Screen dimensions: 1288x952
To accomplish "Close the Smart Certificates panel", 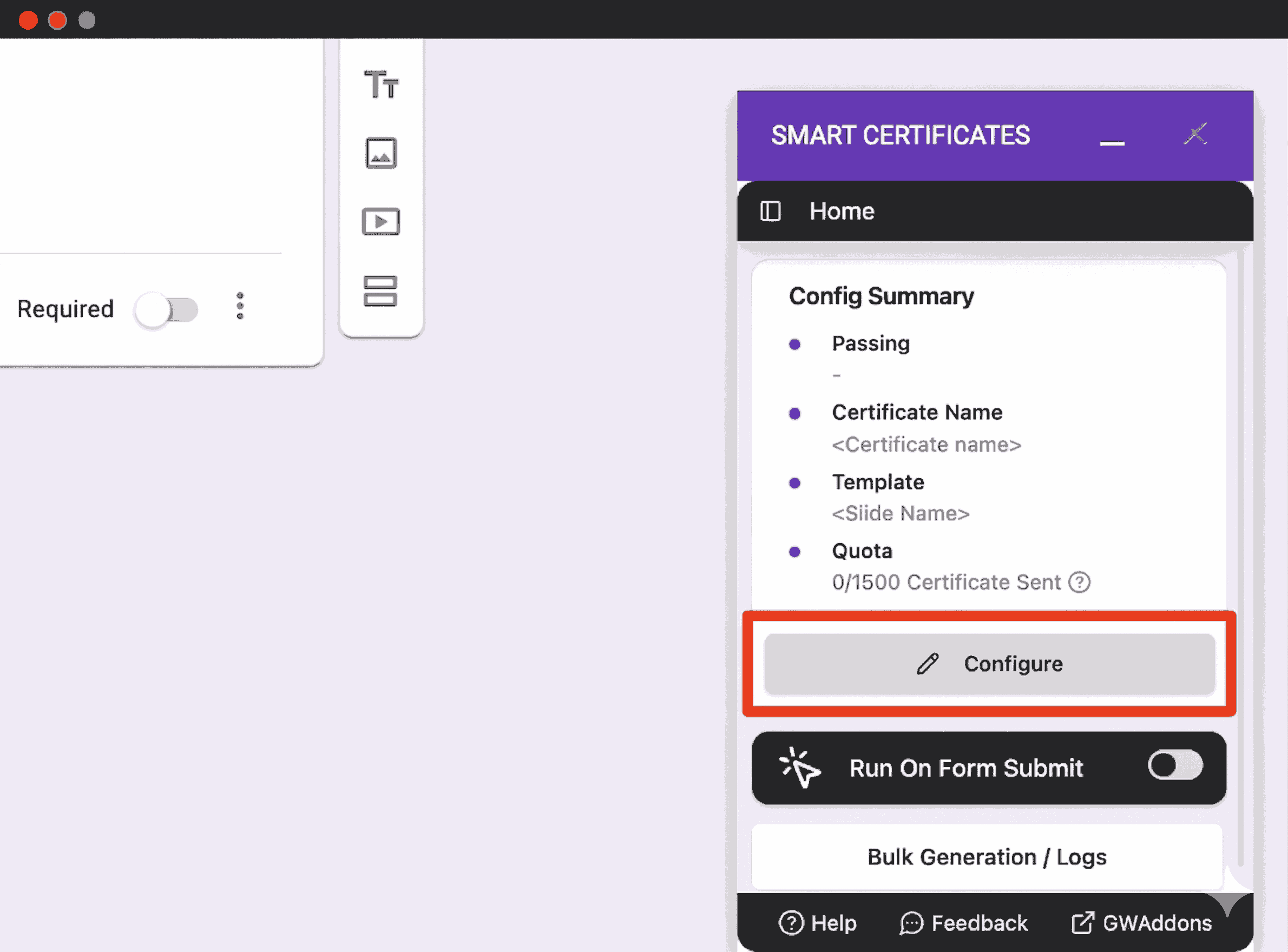I will coord(1196,134).
